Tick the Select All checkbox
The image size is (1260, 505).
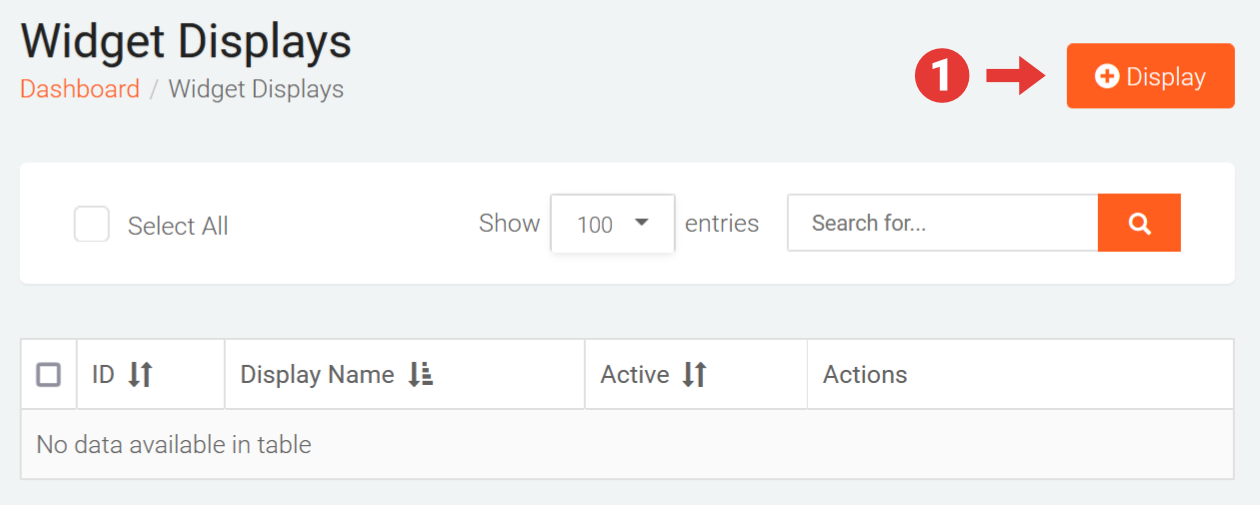click(x=92, y=225)
